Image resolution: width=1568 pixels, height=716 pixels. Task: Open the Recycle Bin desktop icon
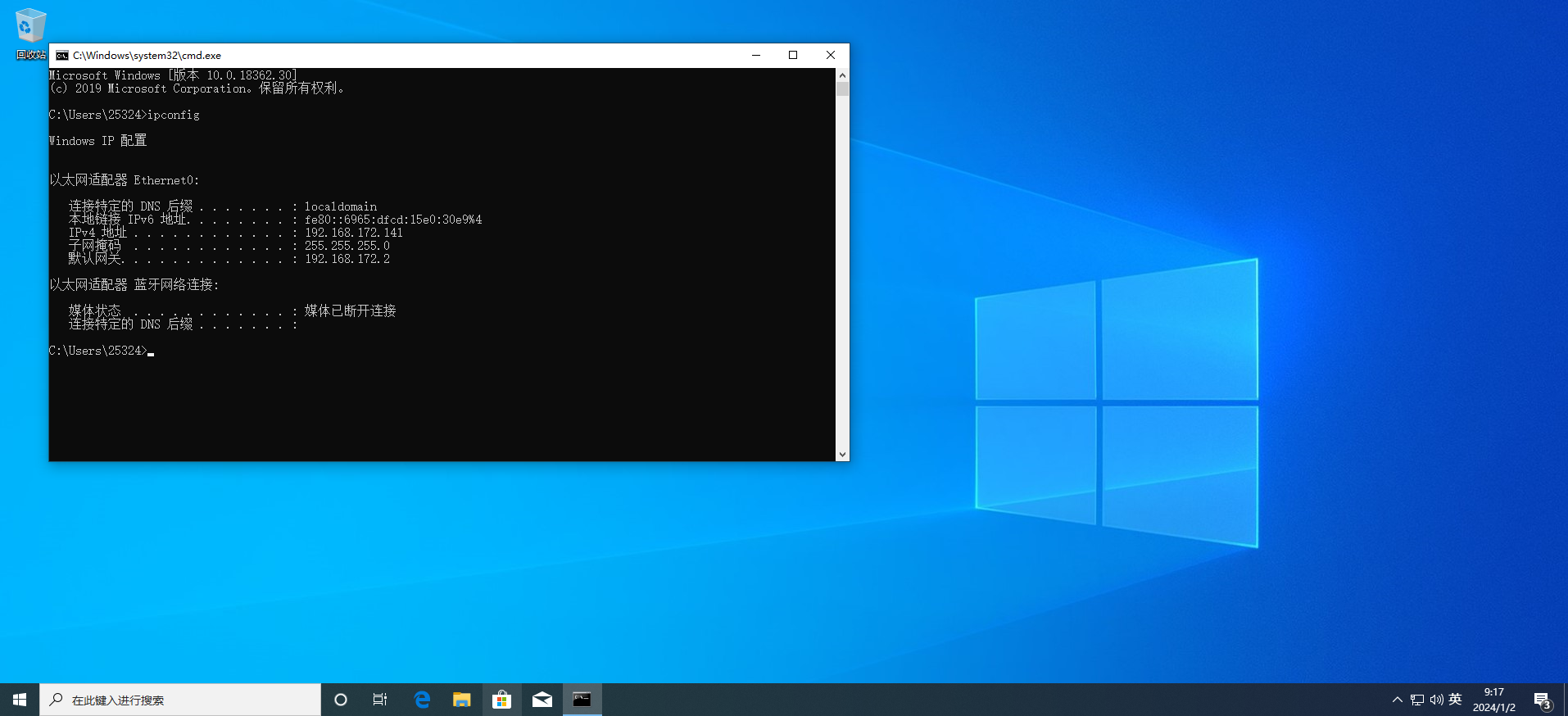30,33
